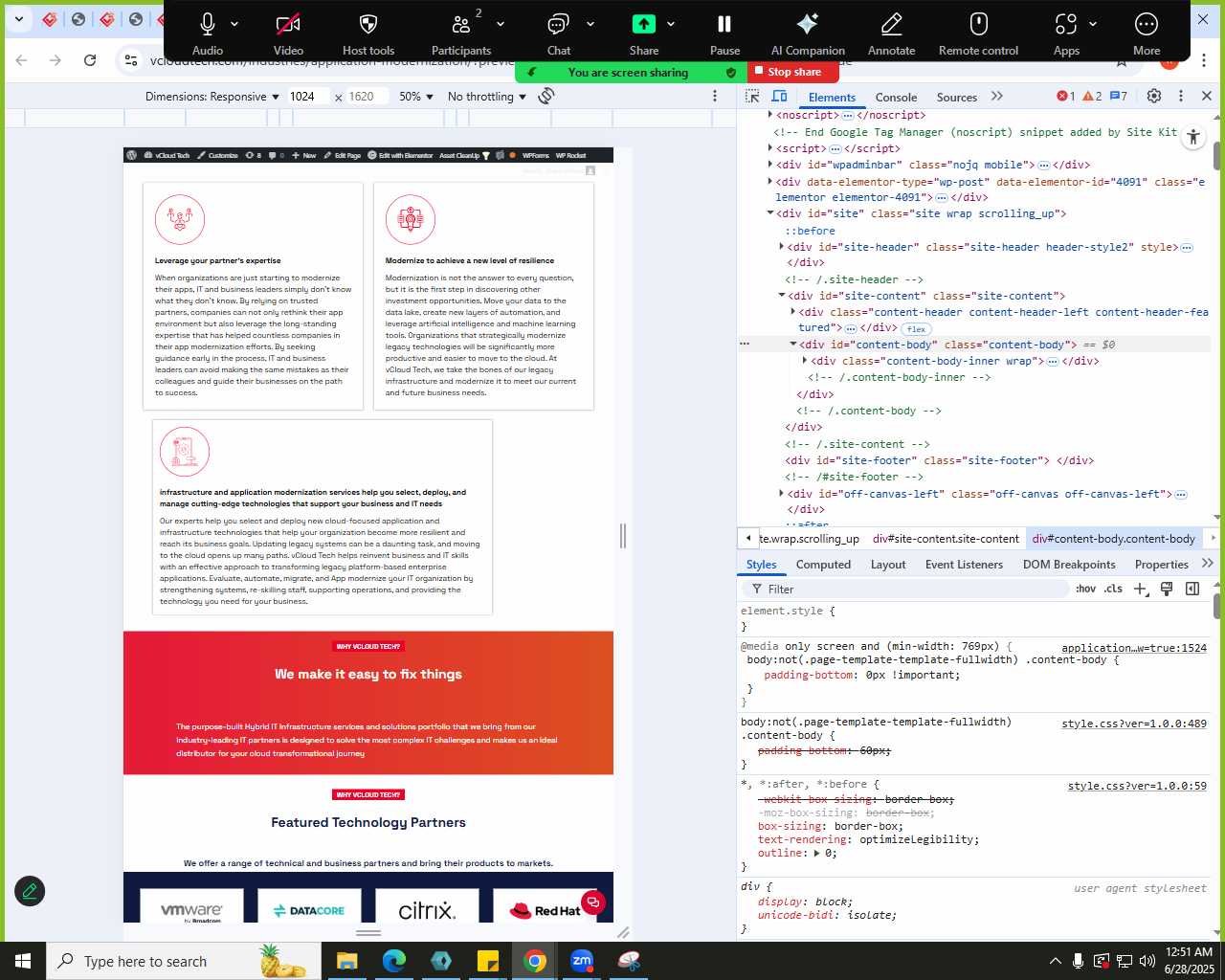Open application…w=true:1524 source link
The width and height of the screenshot is (1225, 980).
pyautogui.click(x=1134, y=648)
